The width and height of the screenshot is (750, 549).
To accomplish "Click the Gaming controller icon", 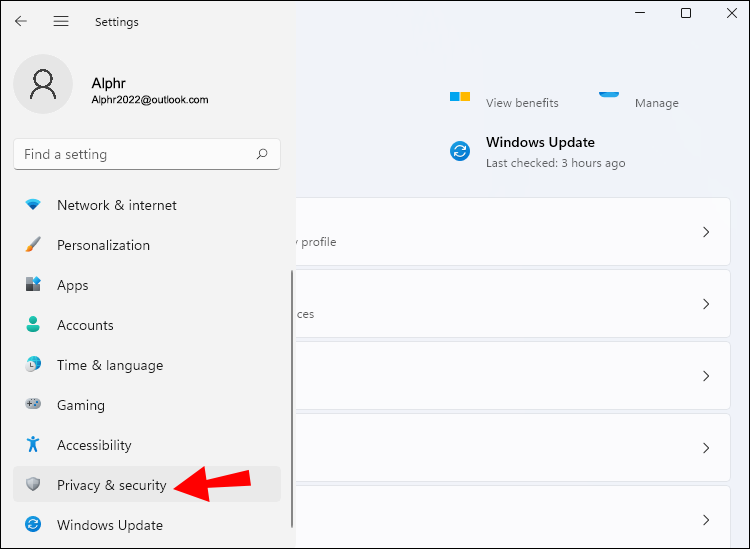I will [x=33, y=405].
